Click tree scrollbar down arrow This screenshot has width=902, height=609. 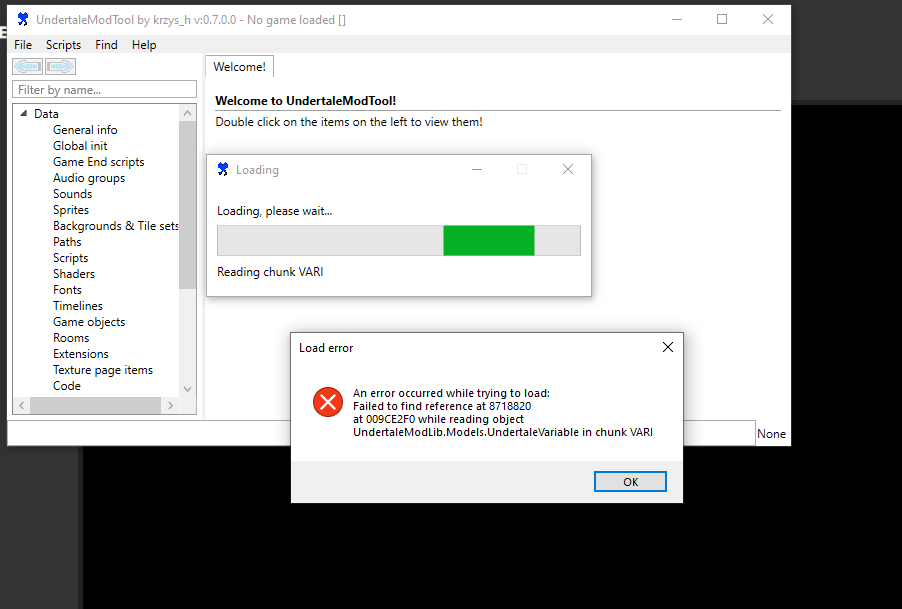(x=188, y=389)
